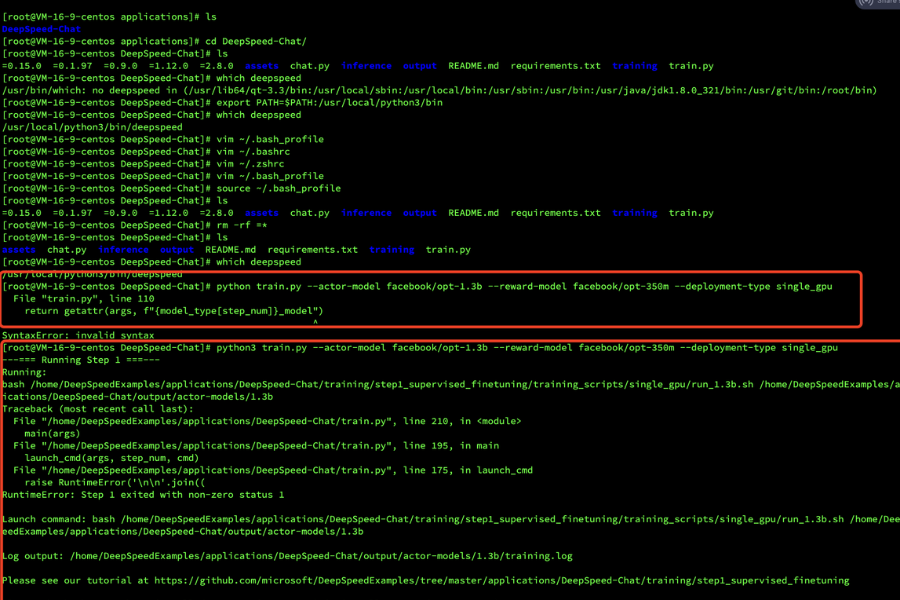Click the 'Launch command: bash' line

coord(451,519)
